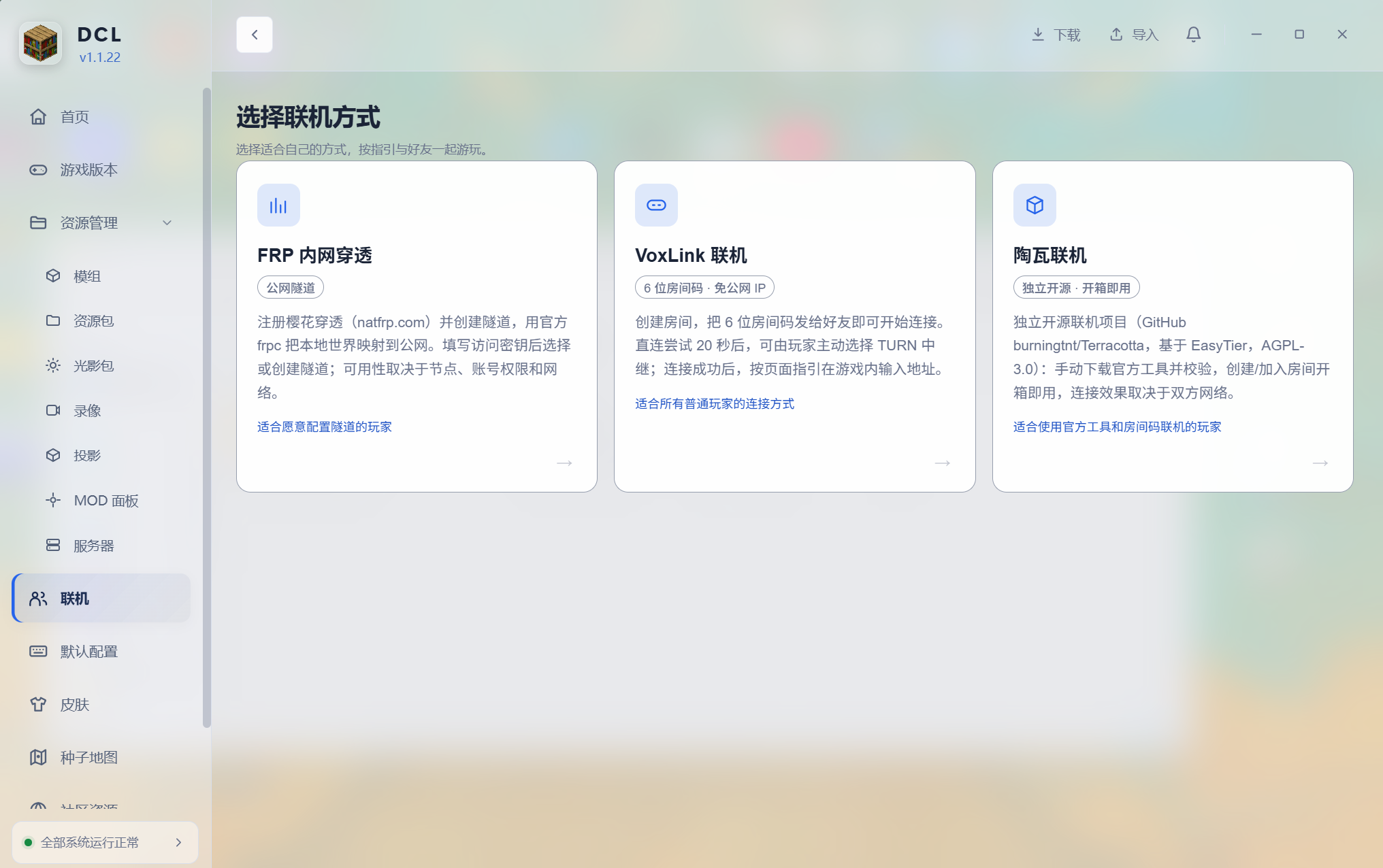Click the arrow on the VoxLink card
Viewport: 1383px width, 868px height.
point(943,463)
